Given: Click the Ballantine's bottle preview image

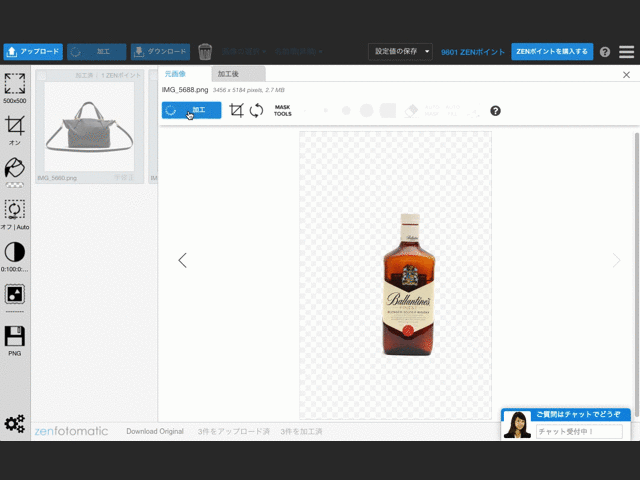Looking at the screenshot, I should [x=408, y=284].
